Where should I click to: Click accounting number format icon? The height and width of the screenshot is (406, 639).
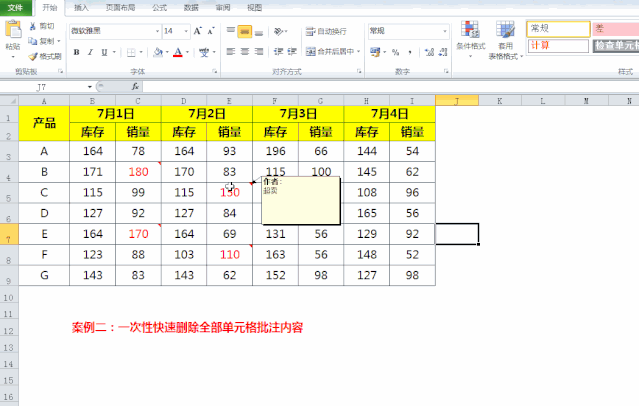(x=375, y=52)
